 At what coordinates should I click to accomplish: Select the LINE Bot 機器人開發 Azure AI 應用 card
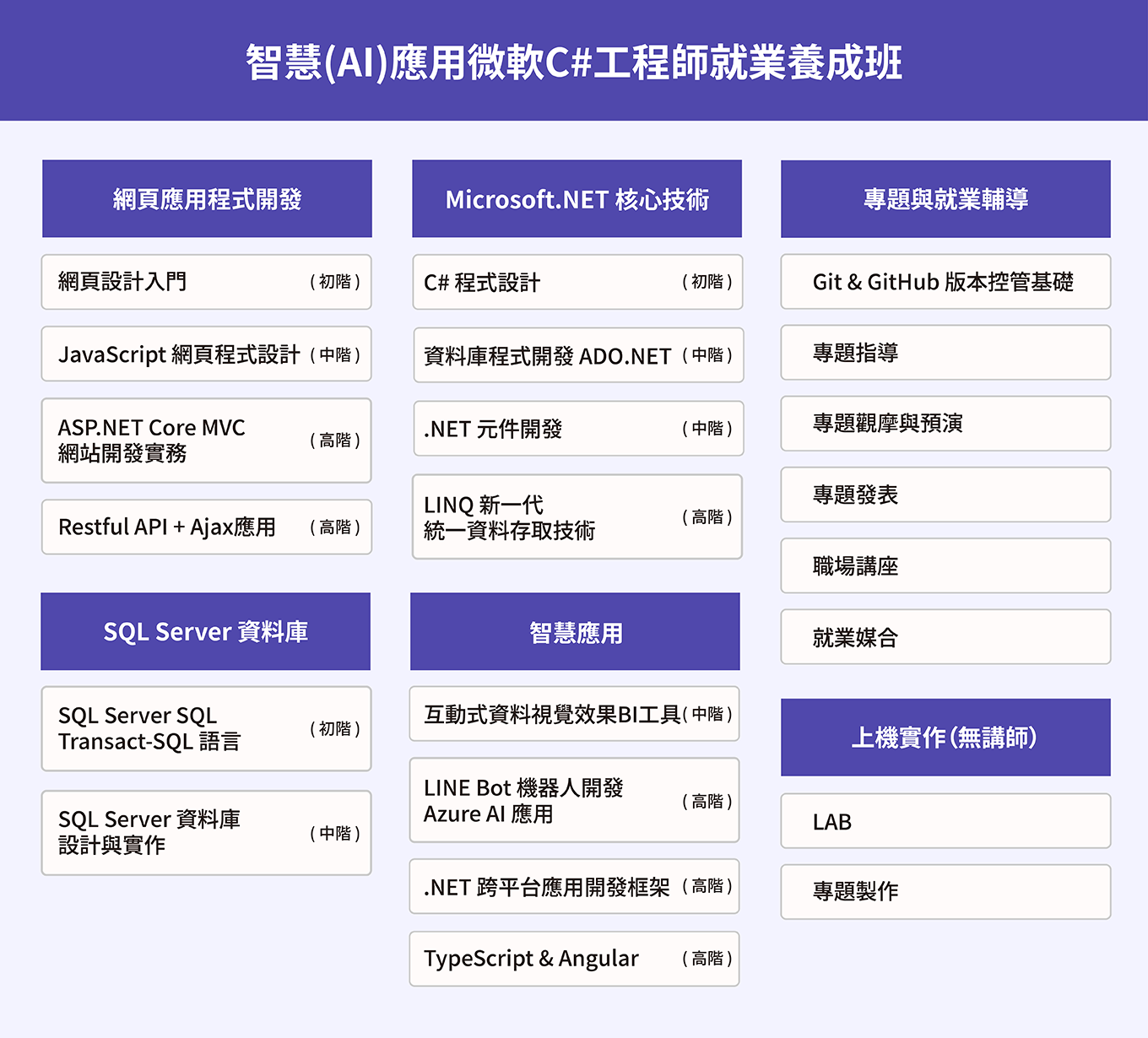point(574,800)
